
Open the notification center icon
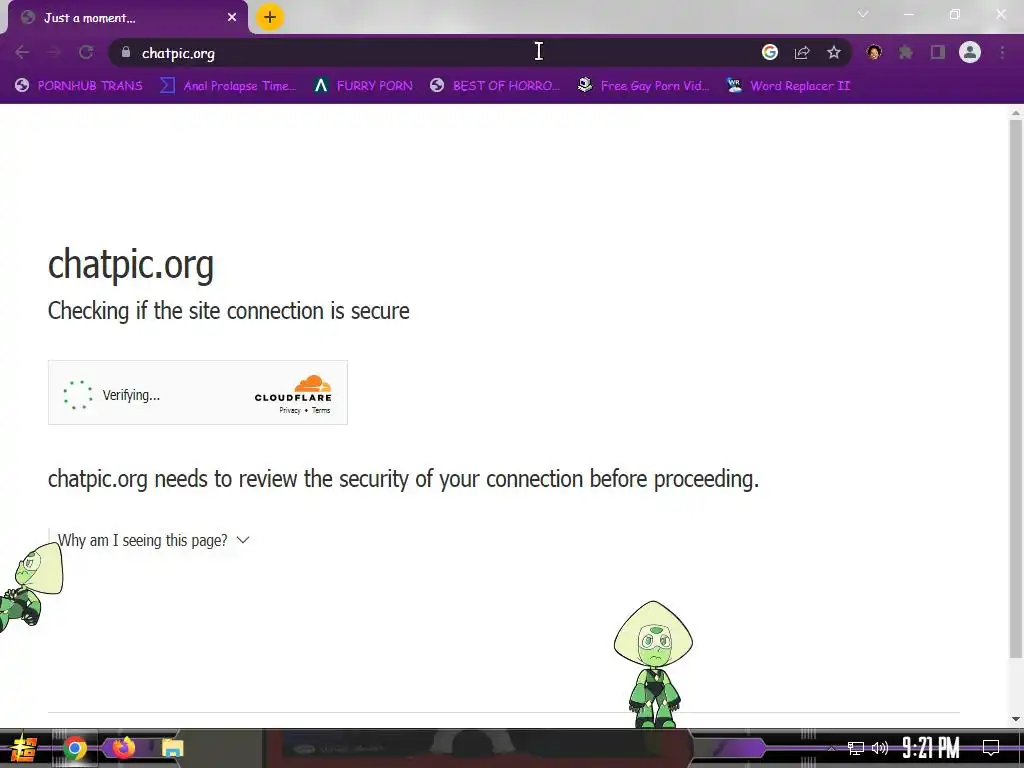click(991, 748)
